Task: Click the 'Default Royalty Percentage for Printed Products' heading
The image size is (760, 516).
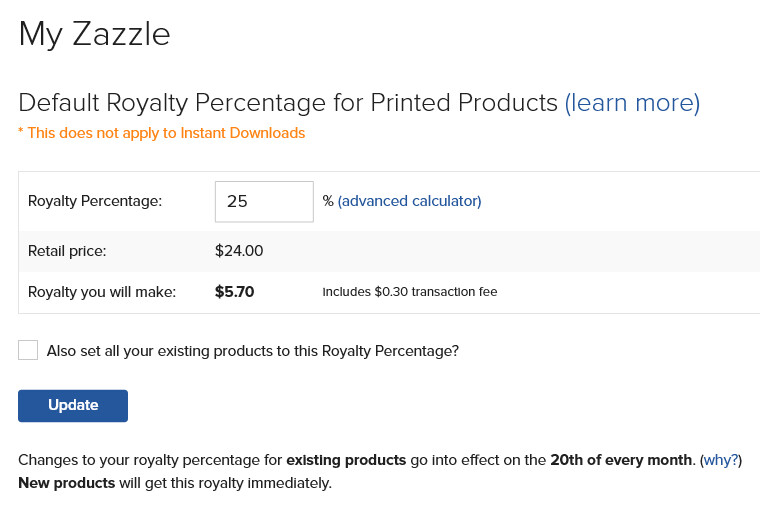Action: (x=288, y=103)
